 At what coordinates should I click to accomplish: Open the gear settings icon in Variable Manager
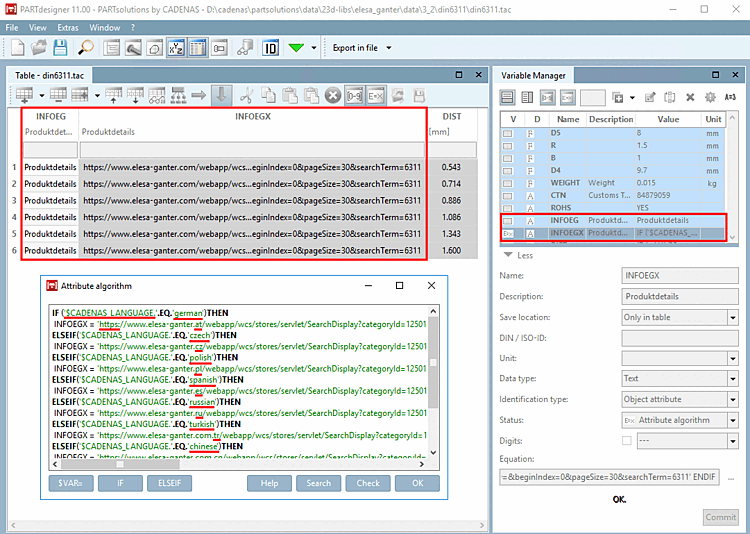[x=710, y=97]
